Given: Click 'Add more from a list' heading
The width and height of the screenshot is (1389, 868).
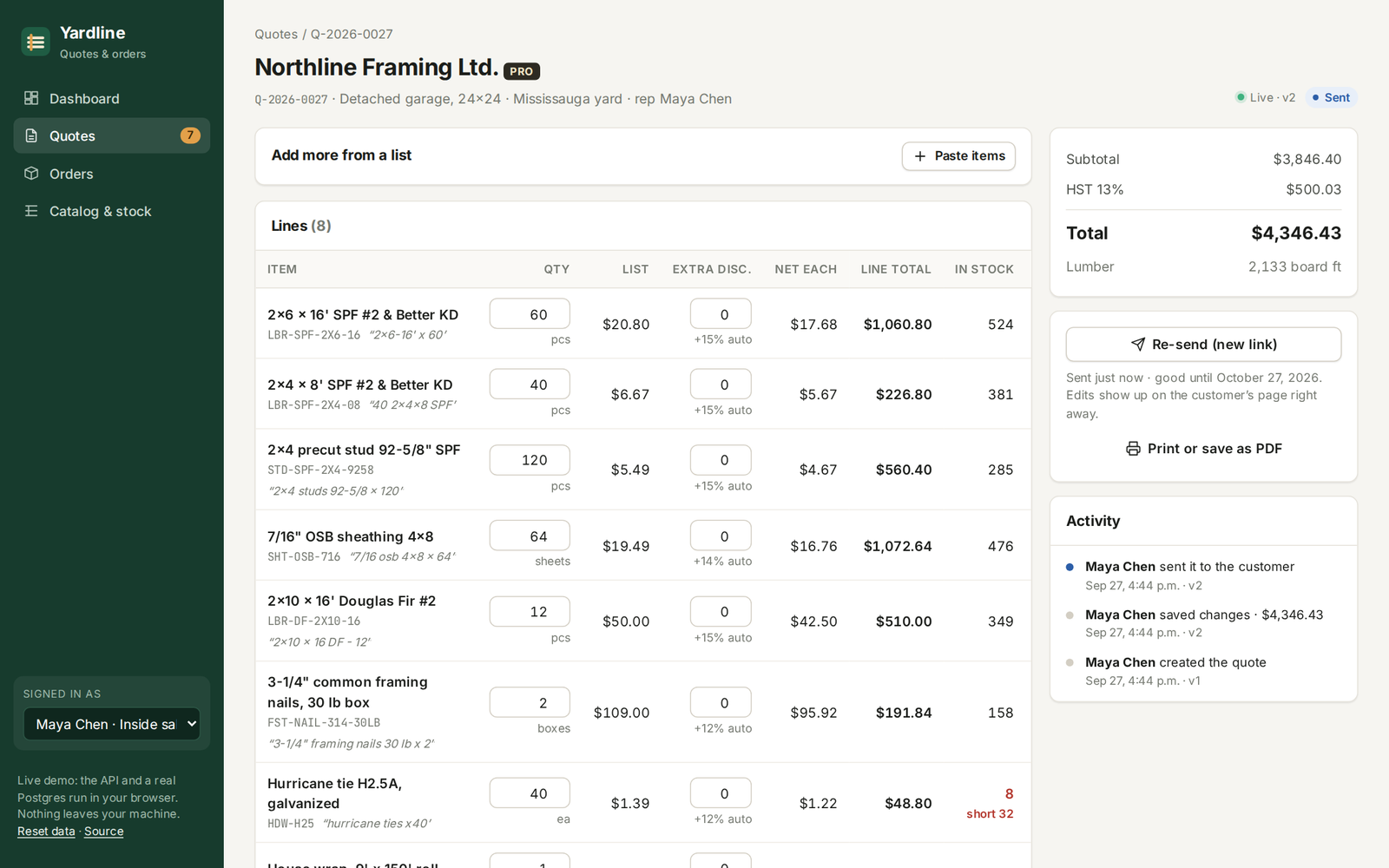Looking at the screenshot, I should click(341, 155).
